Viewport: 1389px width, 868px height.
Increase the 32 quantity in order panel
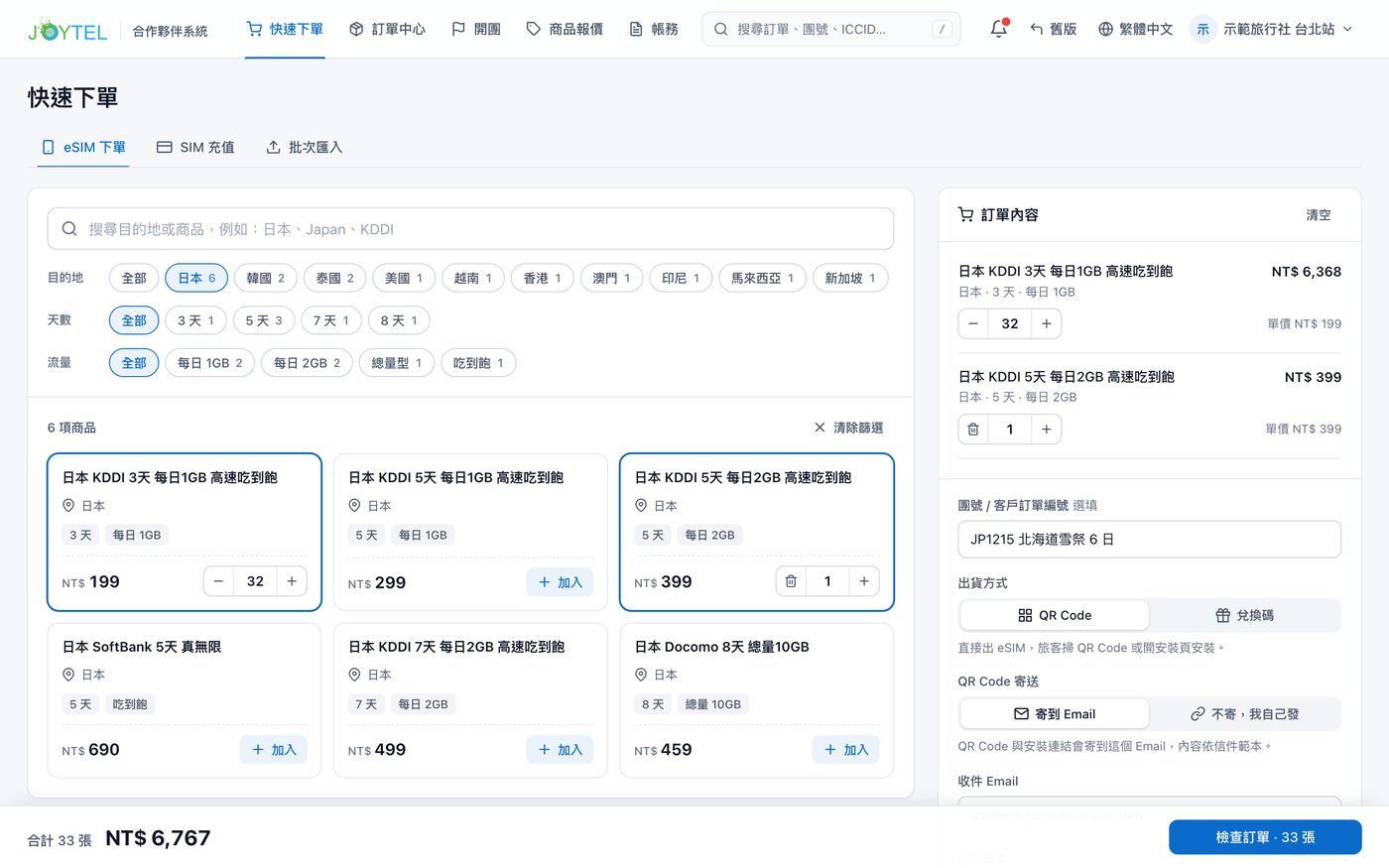click(x=1047, y=323)
